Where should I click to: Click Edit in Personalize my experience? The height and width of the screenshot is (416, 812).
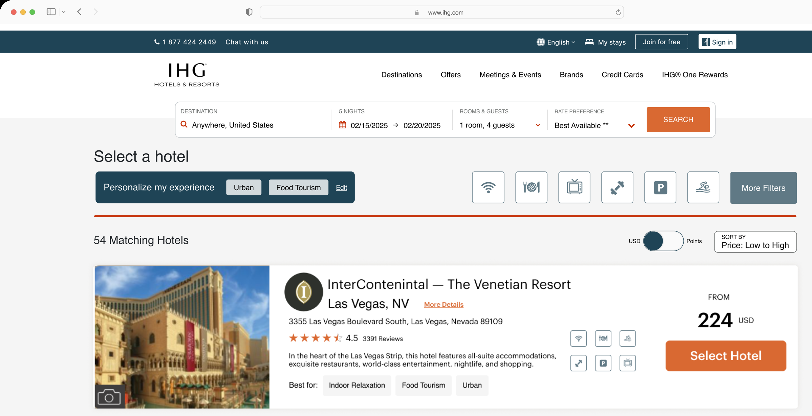341,188
